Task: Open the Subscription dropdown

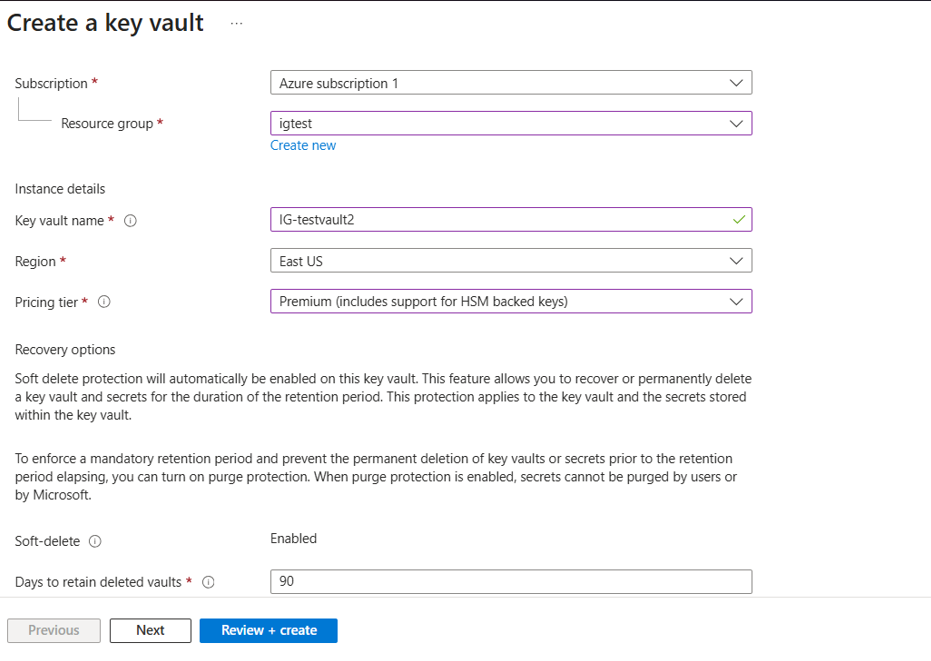Action: coord(511,83)
